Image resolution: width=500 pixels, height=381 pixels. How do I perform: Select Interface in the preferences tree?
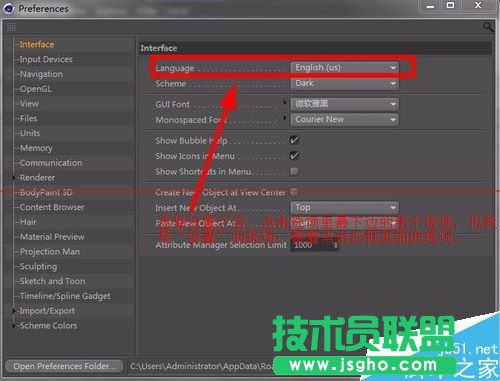pos(37,44)
